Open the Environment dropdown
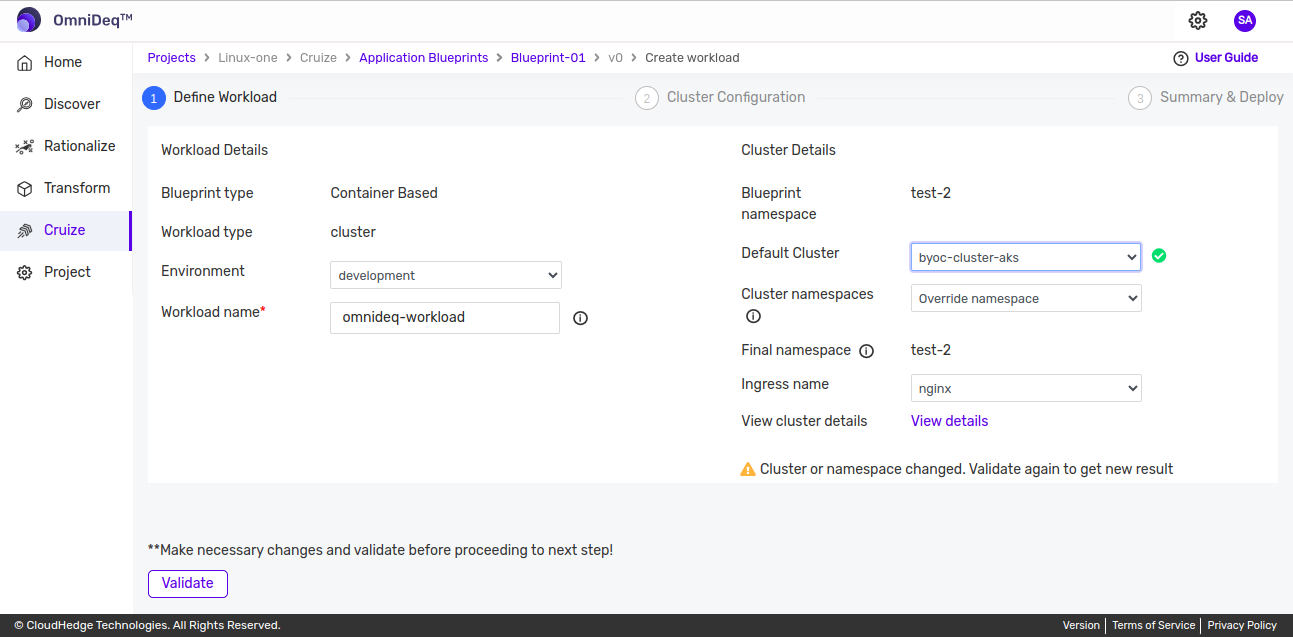1293x637 pixels. point(445,274)
